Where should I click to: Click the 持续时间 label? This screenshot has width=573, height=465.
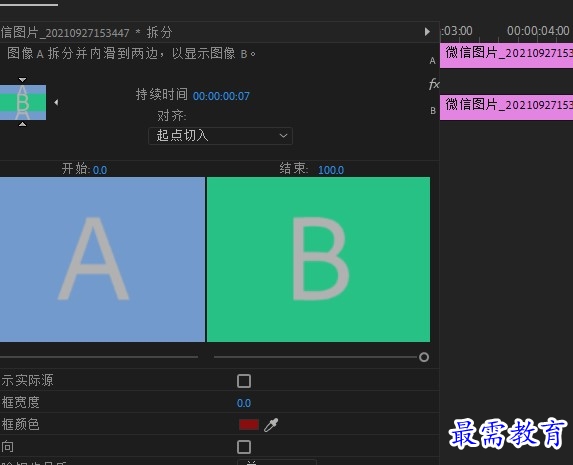pyautogui.click(x=162, y=94)
